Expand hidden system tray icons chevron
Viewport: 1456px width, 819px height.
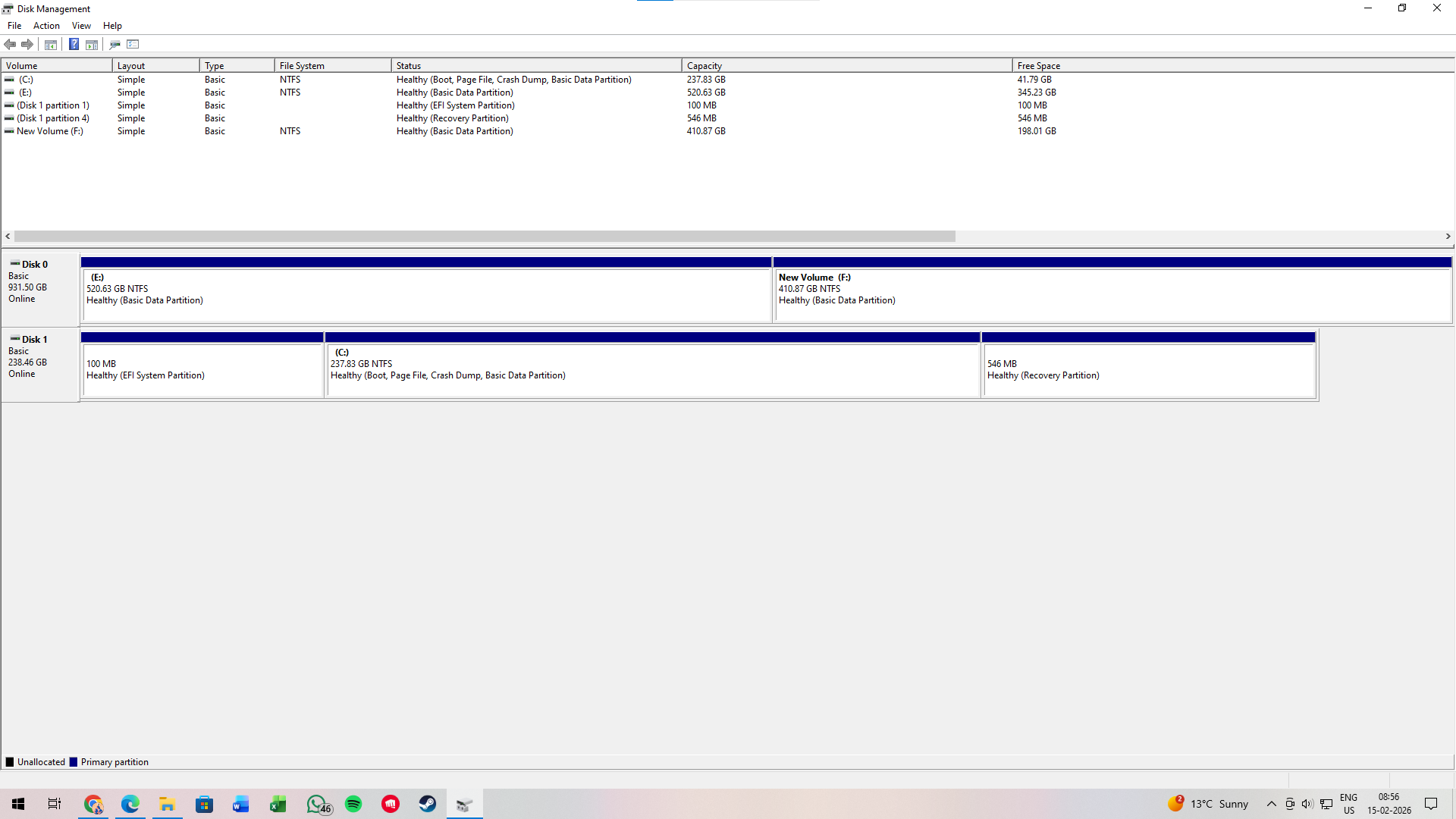(1271, 804)
